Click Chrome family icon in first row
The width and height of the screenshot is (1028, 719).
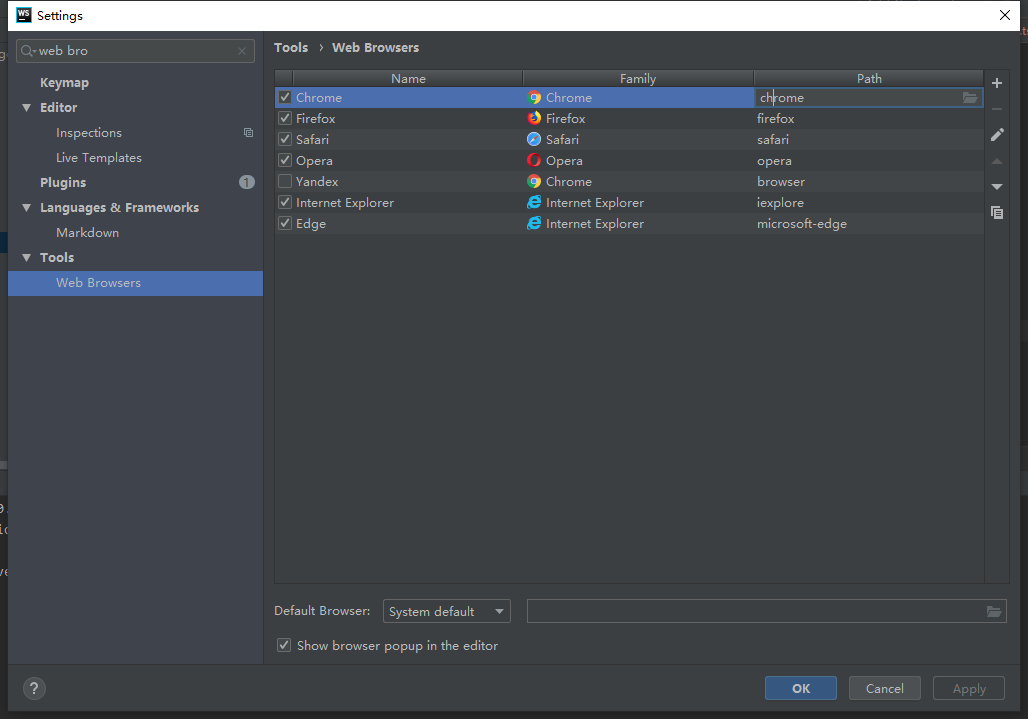[x=534, y=98]
